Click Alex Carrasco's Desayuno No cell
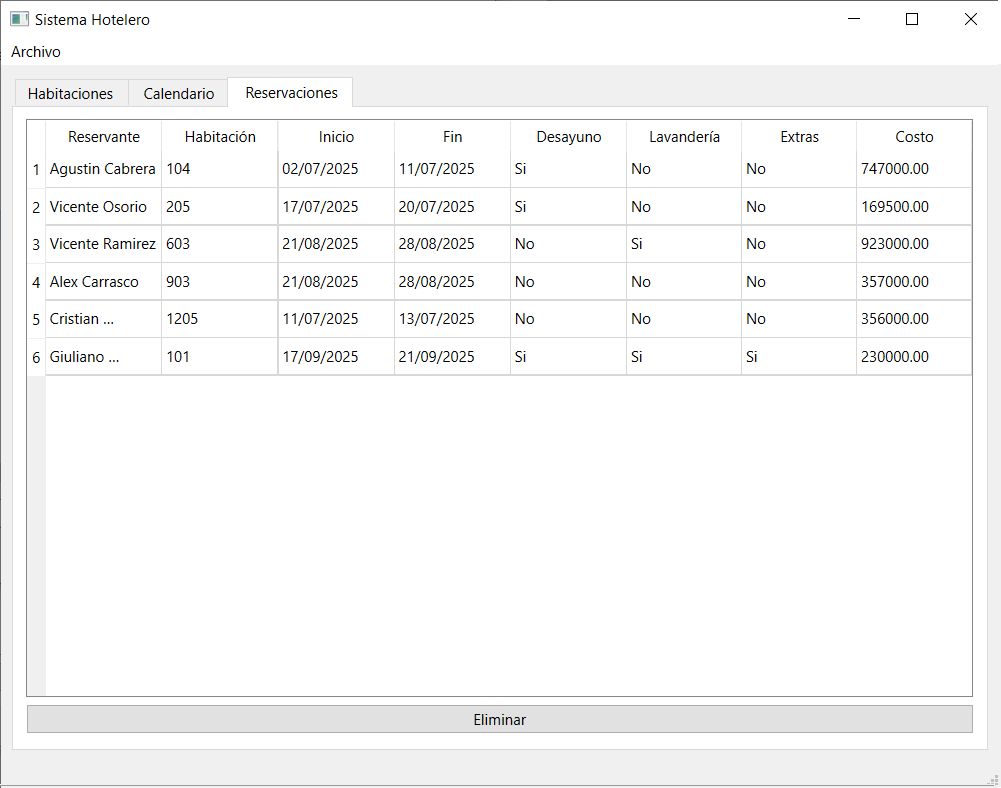This screenshot has width=1001, height=788. [x=568, y=282]
